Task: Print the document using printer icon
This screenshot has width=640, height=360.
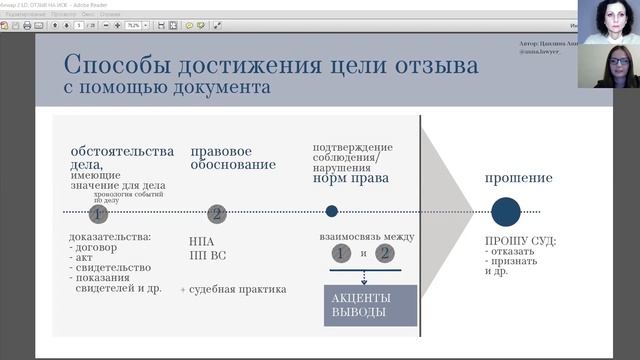Action: (27, 26)
